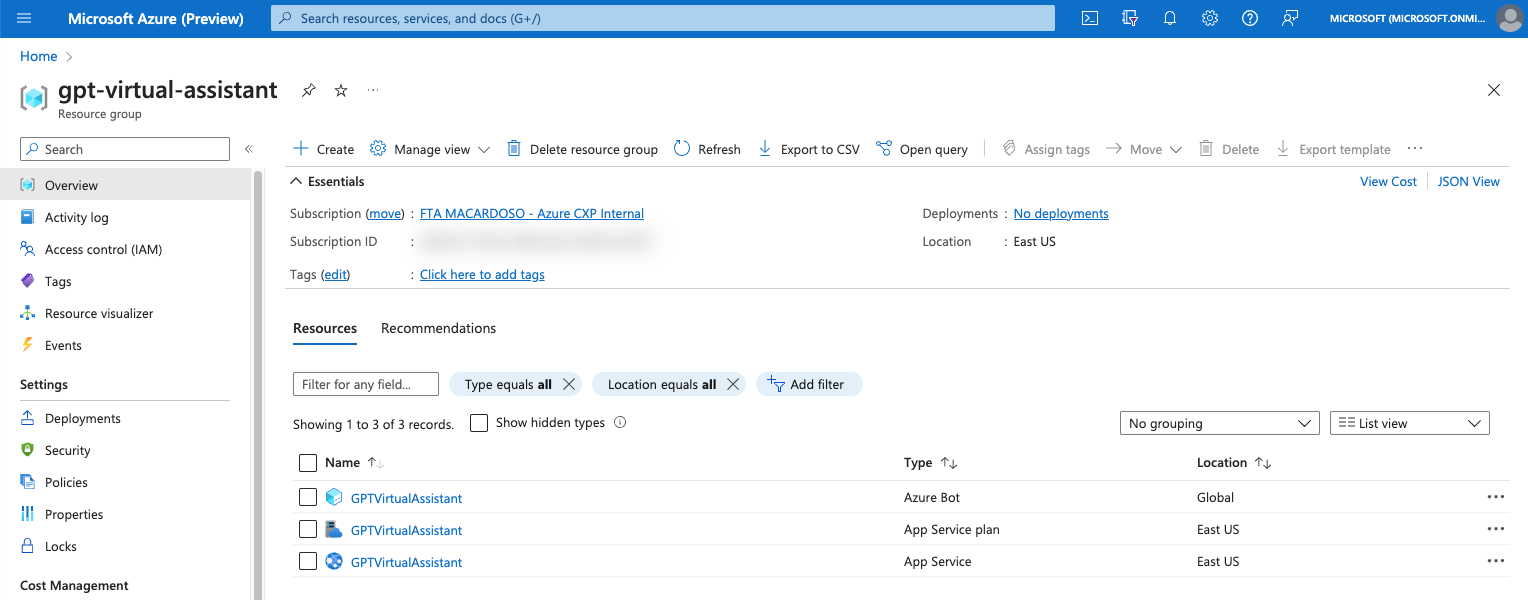Select the Resources tab
Screen dimensions: 1528x600
click(x=325, y=328)
